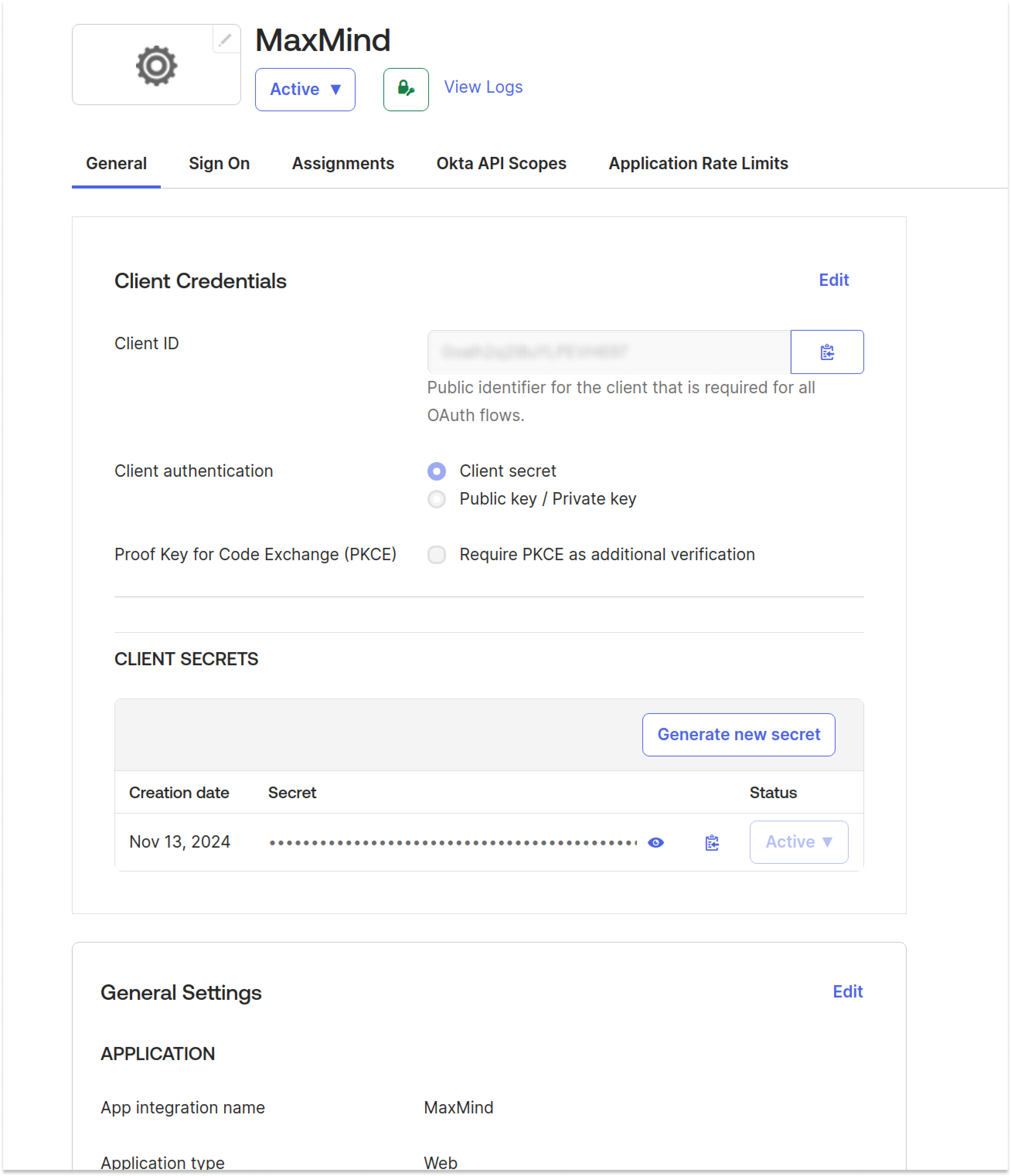Go to the Okta API Scopes tab
Screen dimensions: 1011x1176
[501, 163]
